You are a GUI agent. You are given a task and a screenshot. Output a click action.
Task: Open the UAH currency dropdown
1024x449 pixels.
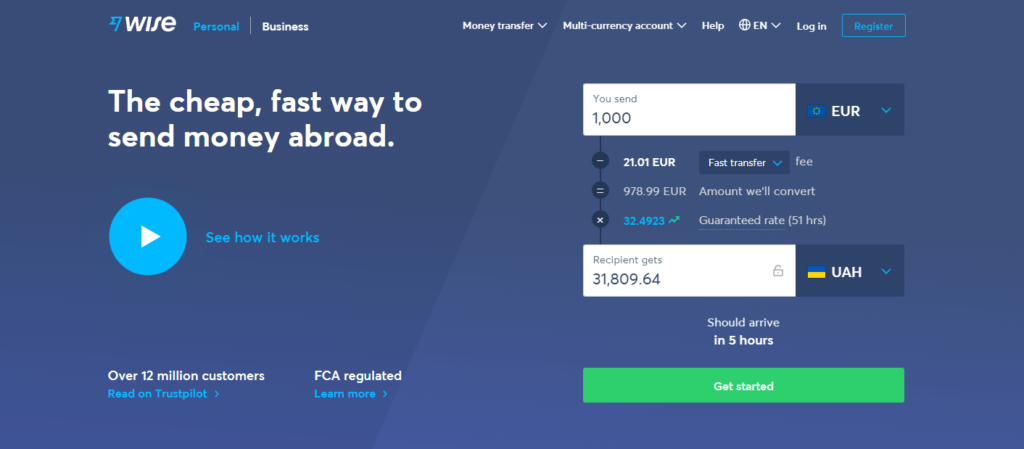(x=850, y=271)
